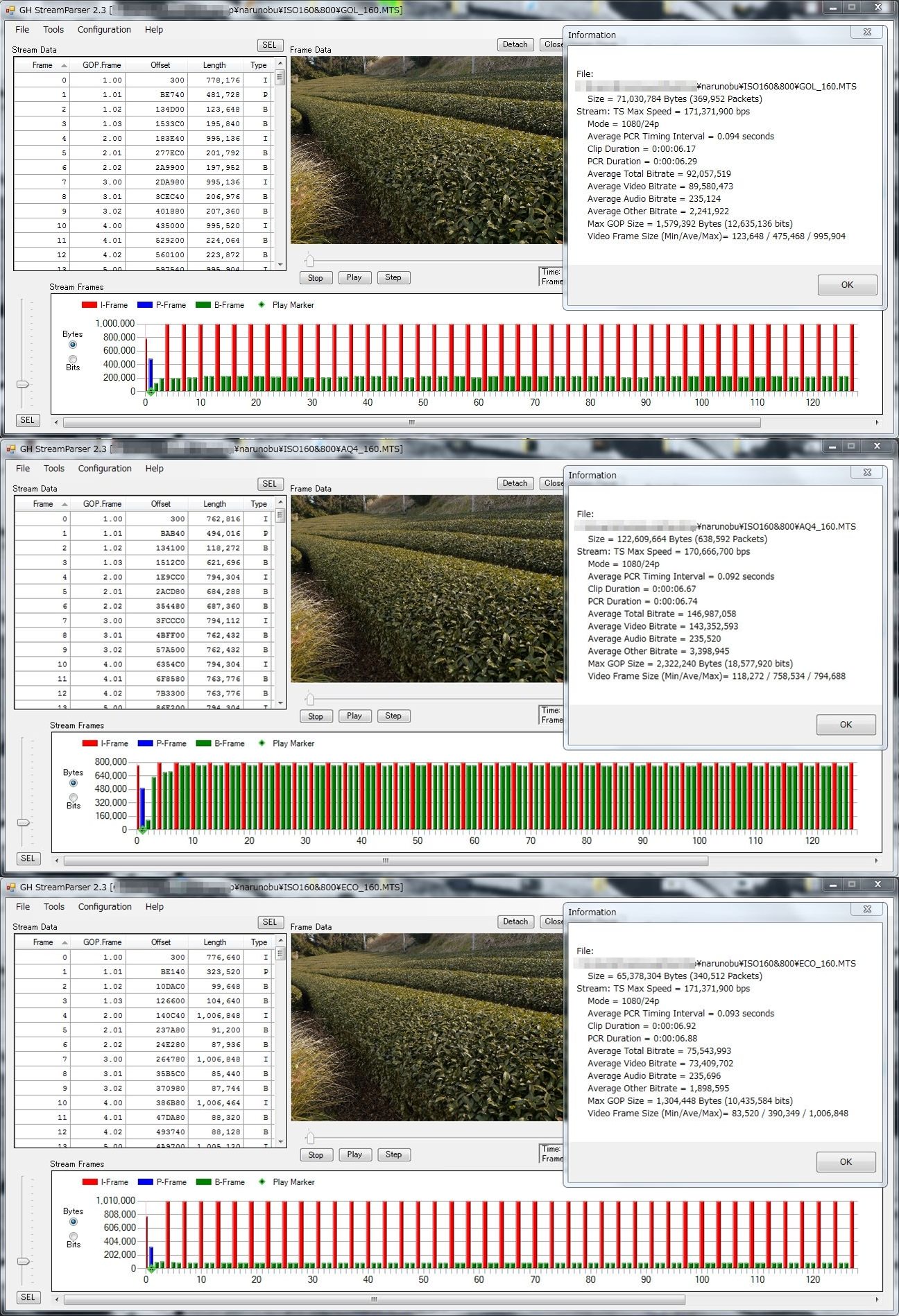Click the blue P-Frame legend icon in bottom window
This screenshot has height=1316, width=899.
145,1182
